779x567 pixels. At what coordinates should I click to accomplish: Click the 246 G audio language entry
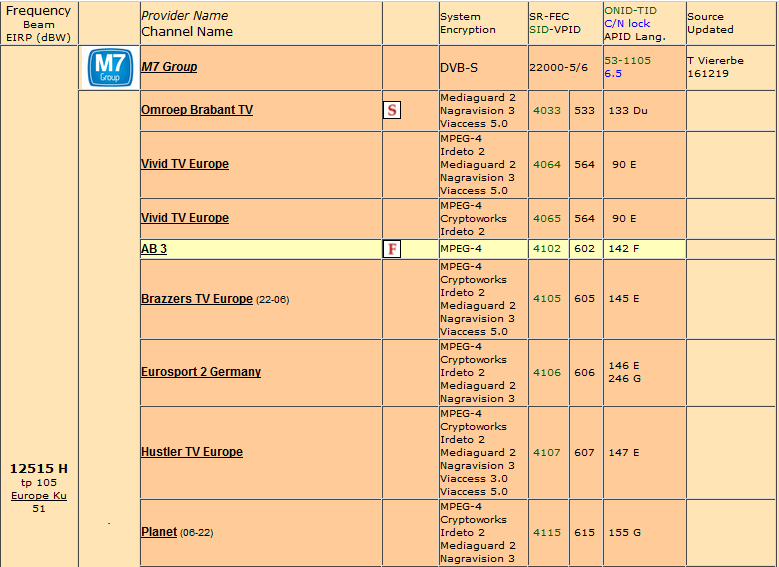click(624, 379)
